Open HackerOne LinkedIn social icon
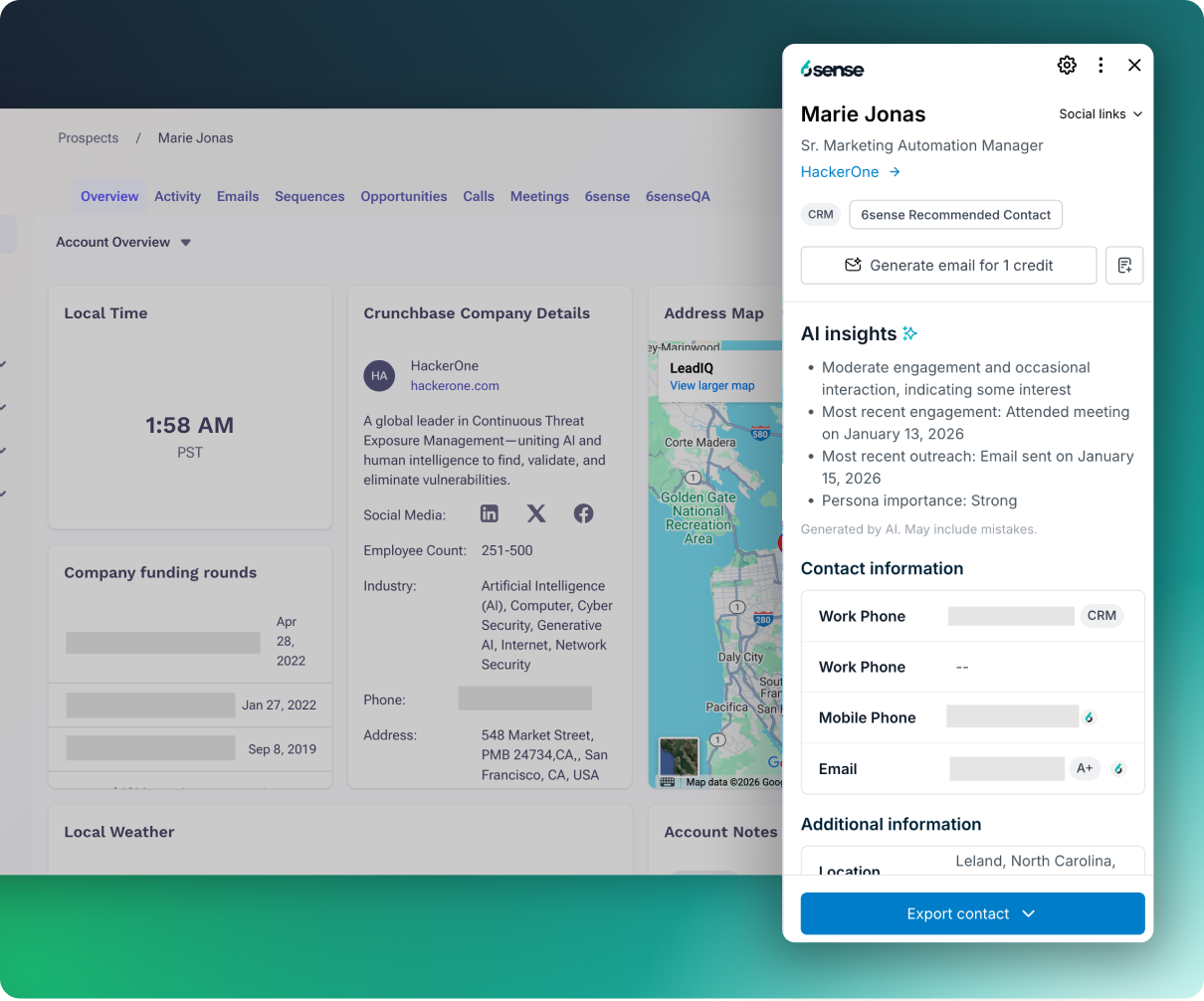Image resolution: width=1204 pixels, height=1001 pixels. (x=490, y=513)
